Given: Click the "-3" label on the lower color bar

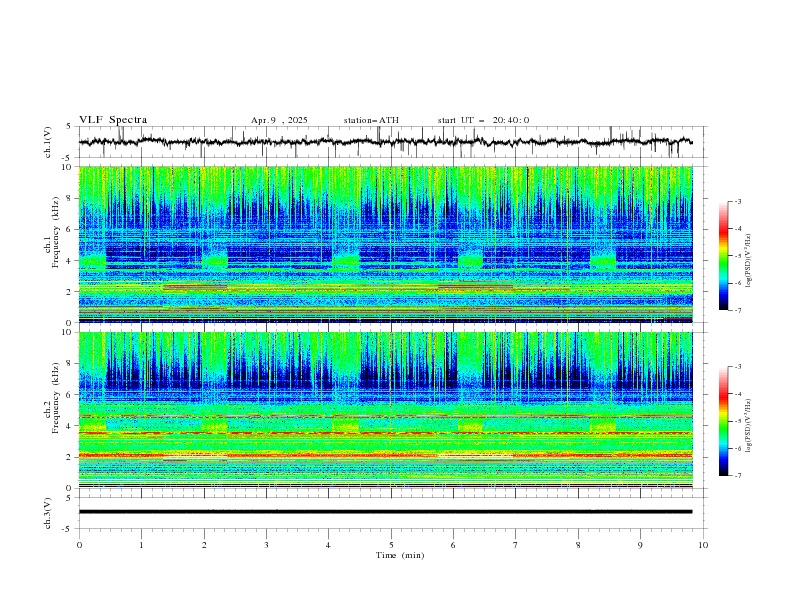Looking at the screenshot, I should (x=737, y=367).
